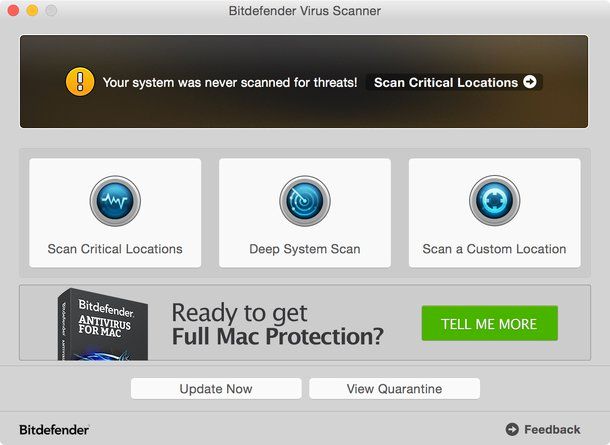Open the Feedback link

pos(552,429)
